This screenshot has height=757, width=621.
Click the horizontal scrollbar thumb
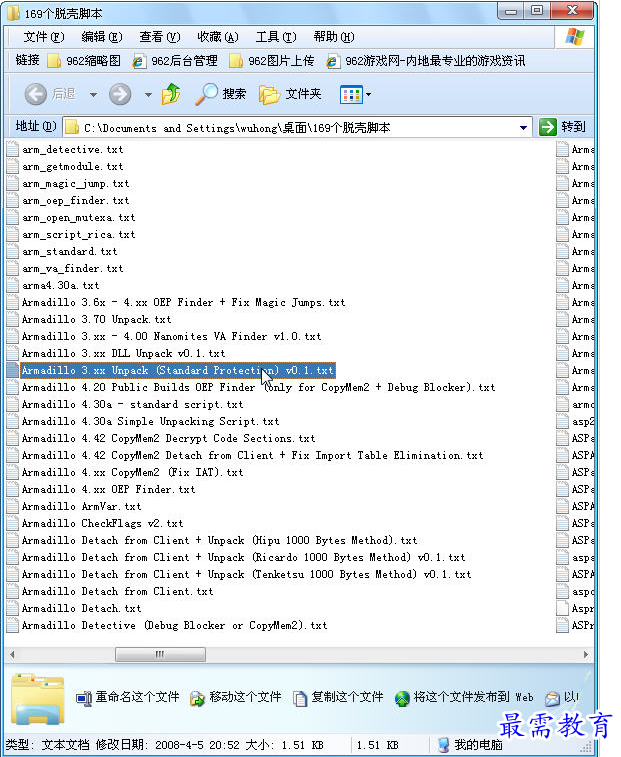tap(160, 655)
